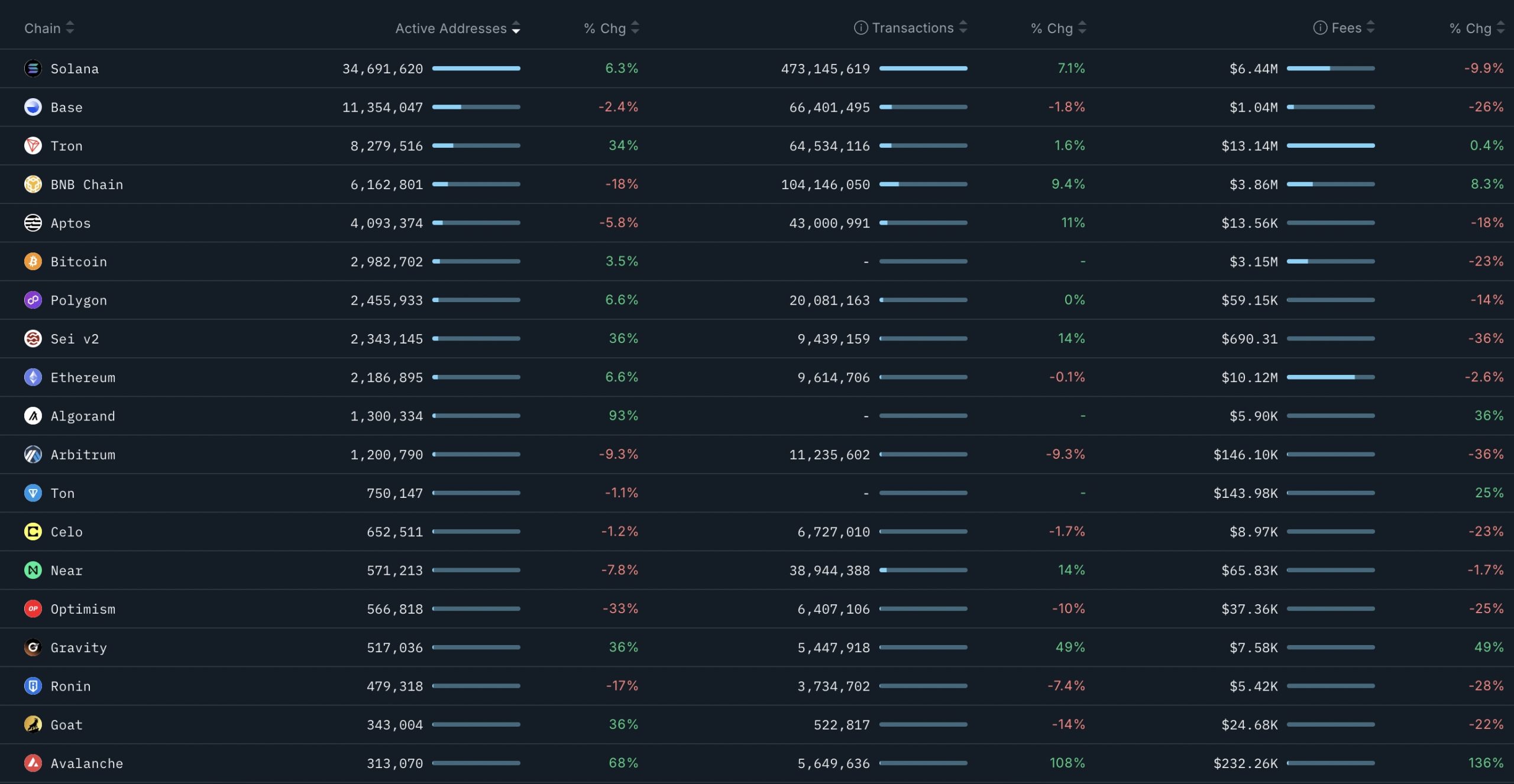
Task: Click the Fees header label
Action: tap(1347, 28)
